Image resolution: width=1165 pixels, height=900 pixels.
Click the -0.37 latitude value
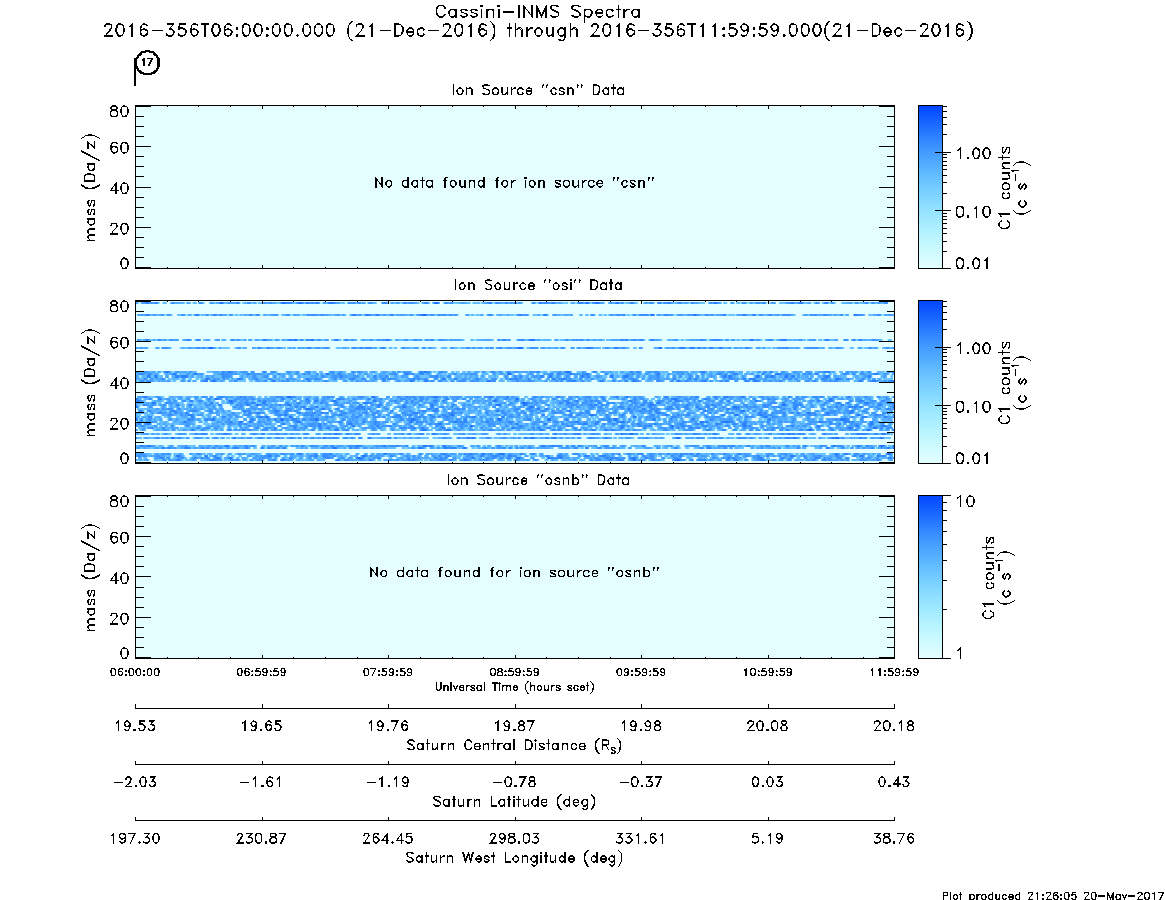click(x=640, y=782)
